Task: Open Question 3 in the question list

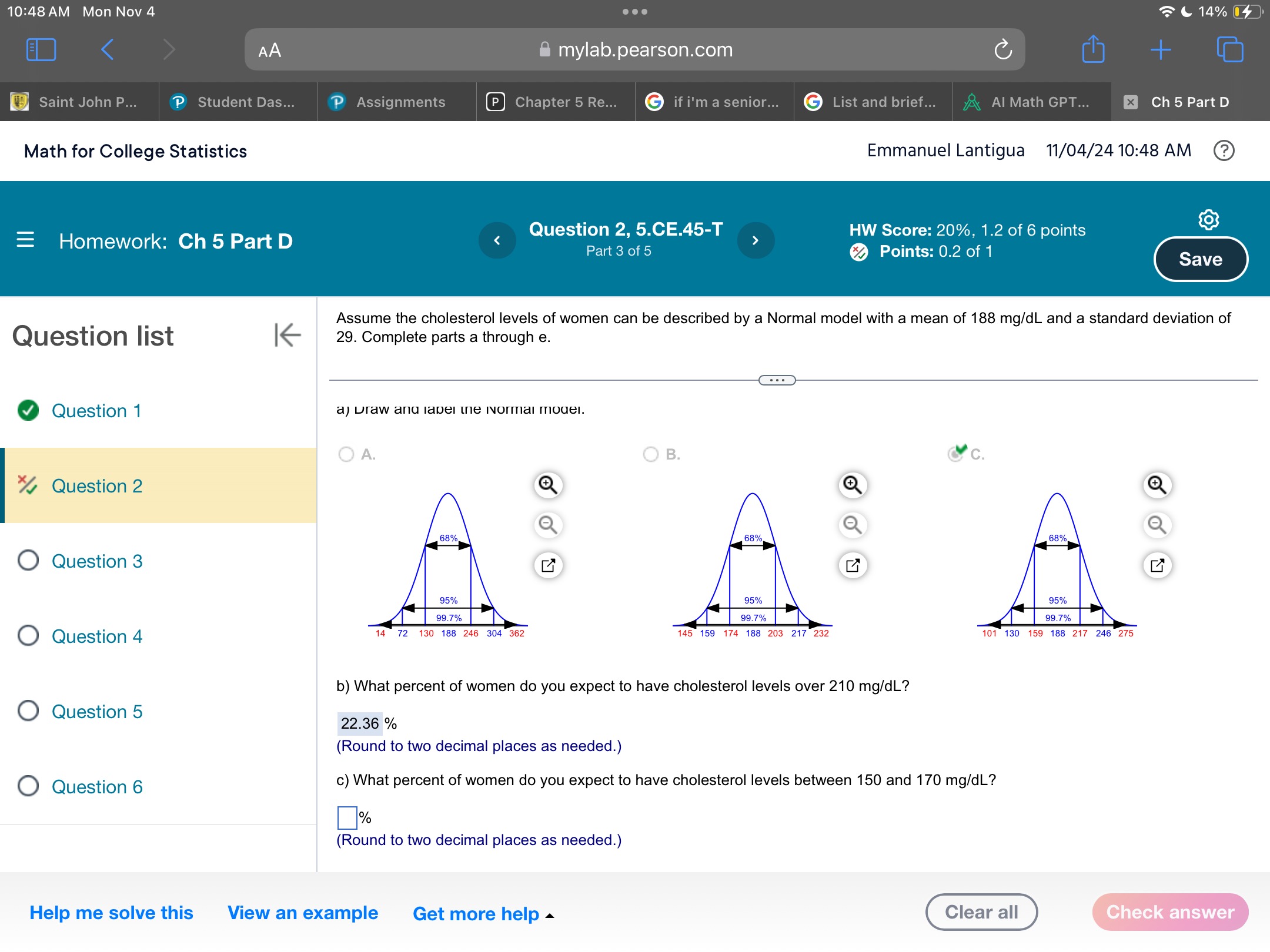Action: coord(97,561)
